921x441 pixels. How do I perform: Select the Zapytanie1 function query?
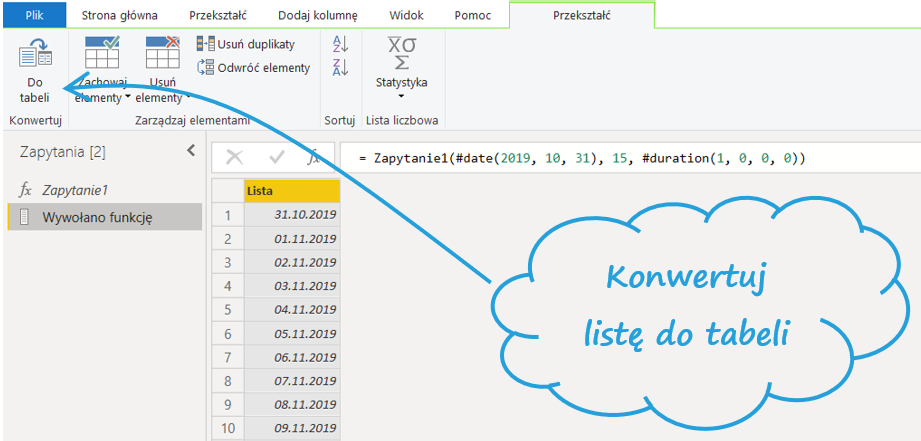(74, 189)
